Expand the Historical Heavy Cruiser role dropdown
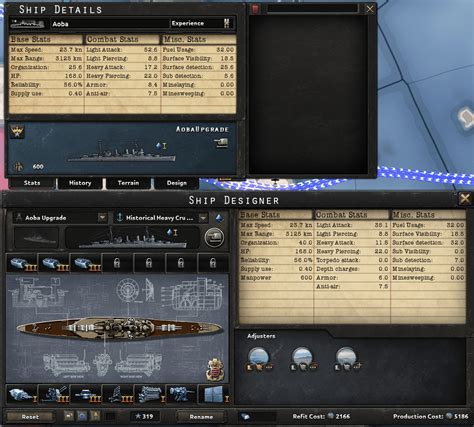The width and height of the screenshot is (474, 427). (x=203, y=218)
